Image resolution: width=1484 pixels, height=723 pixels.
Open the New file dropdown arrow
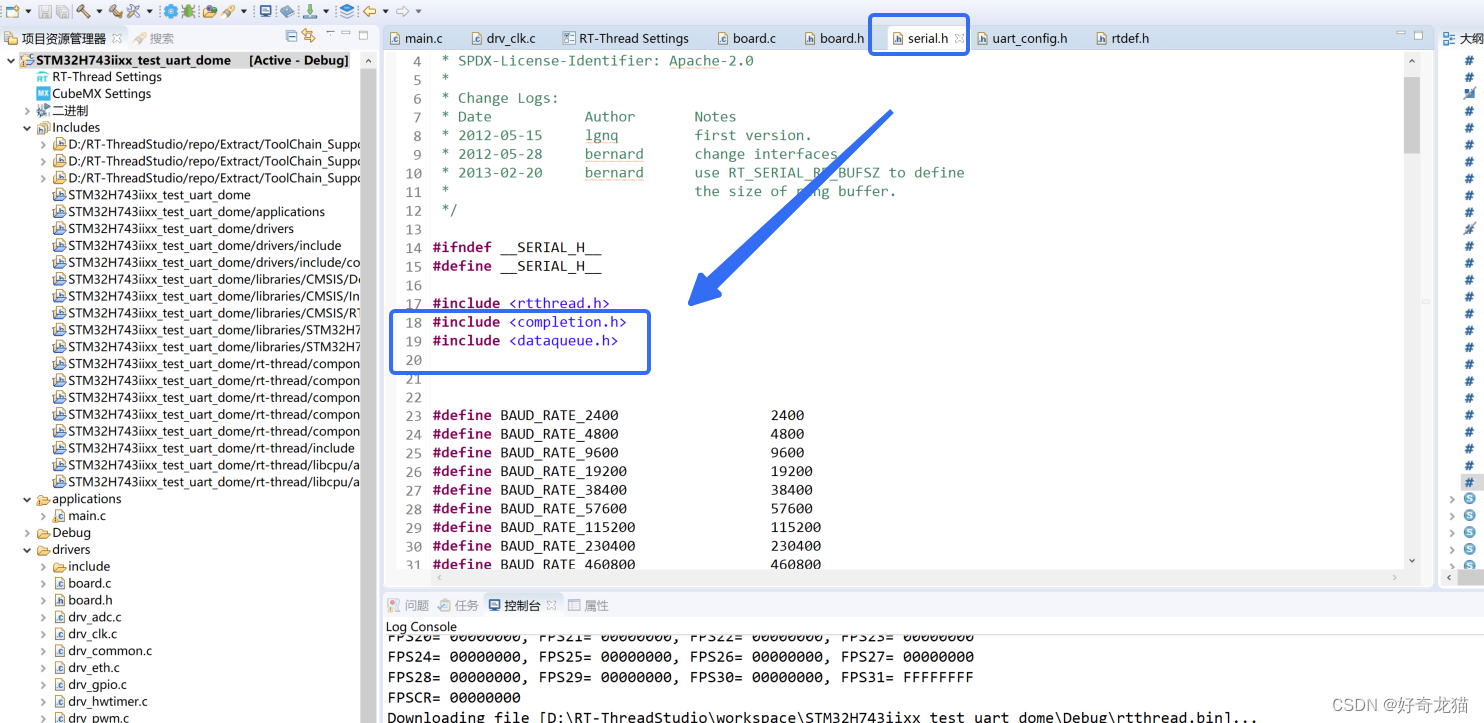tap(28, 11)
